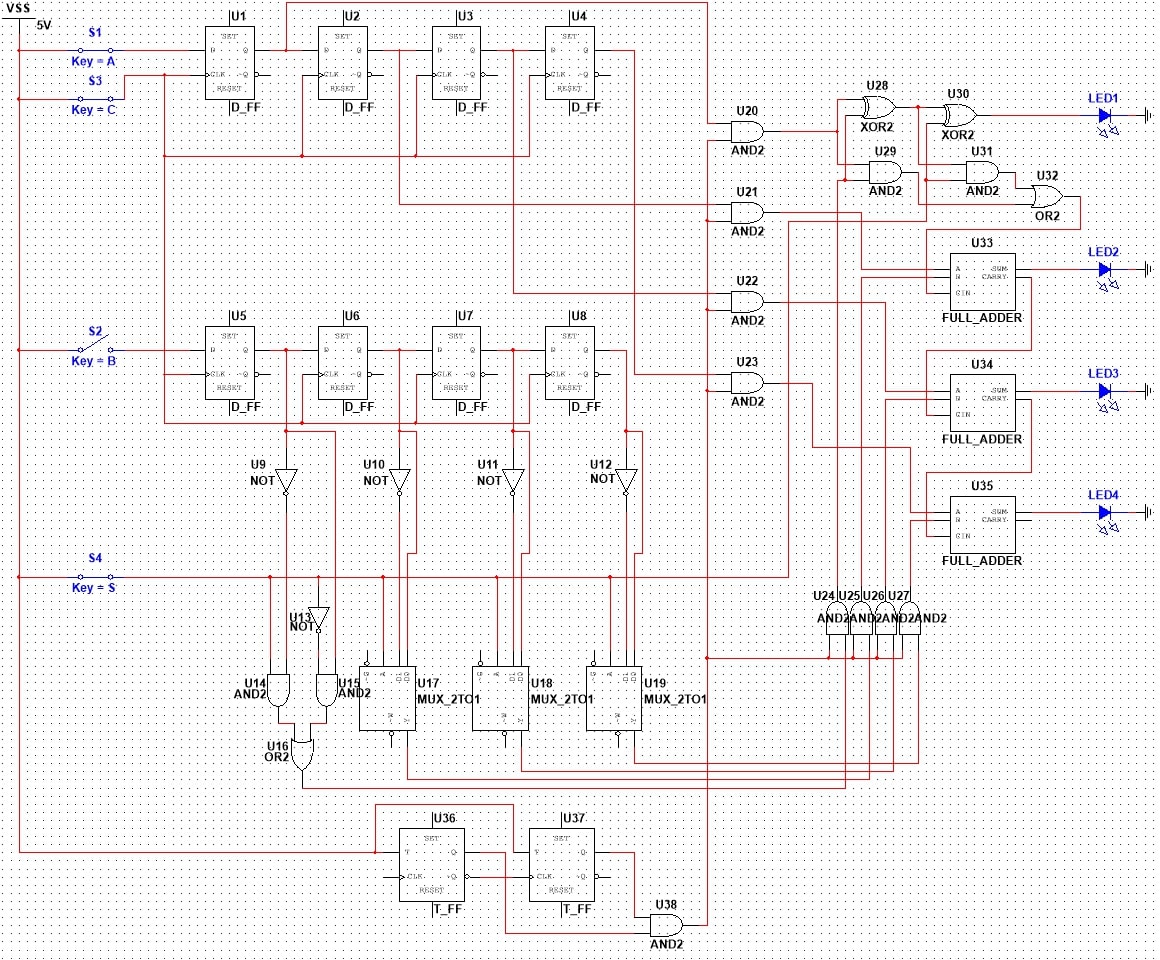Select the U5 D flip-flop component

230,363
